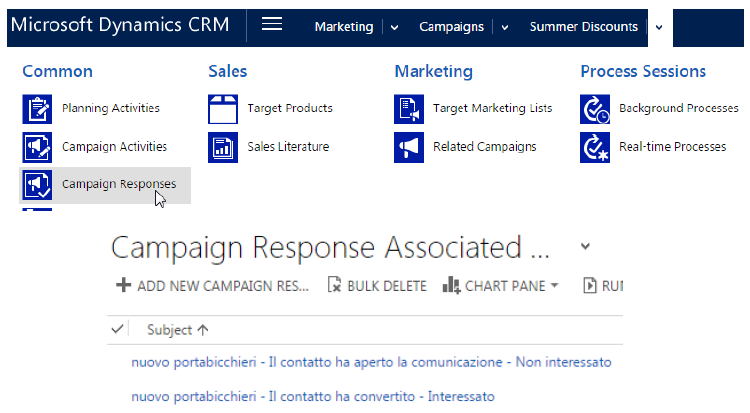Open Related Campaigns link
The image size is (750, 413).
485,146
